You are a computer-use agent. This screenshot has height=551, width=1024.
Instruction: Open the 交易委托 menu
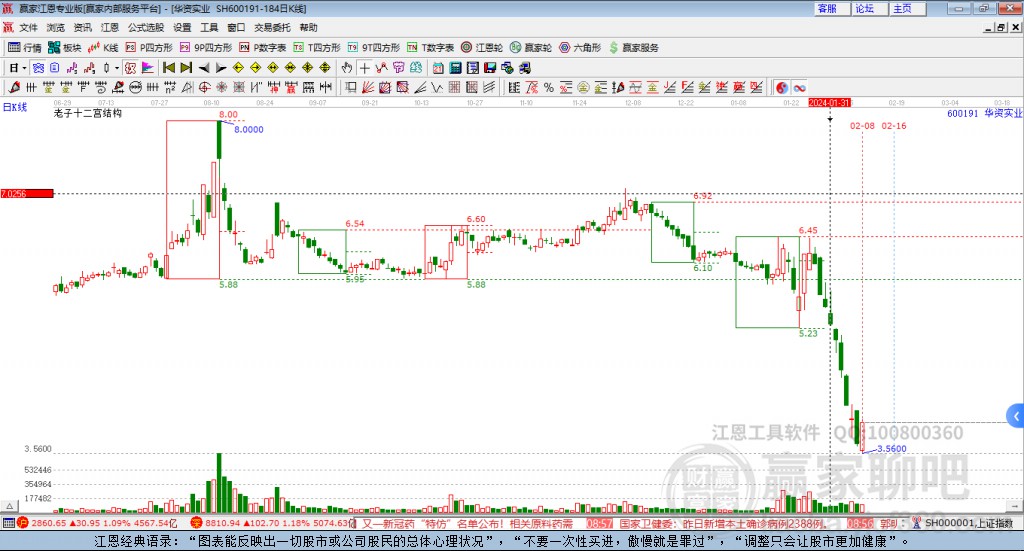click(272, 27)
